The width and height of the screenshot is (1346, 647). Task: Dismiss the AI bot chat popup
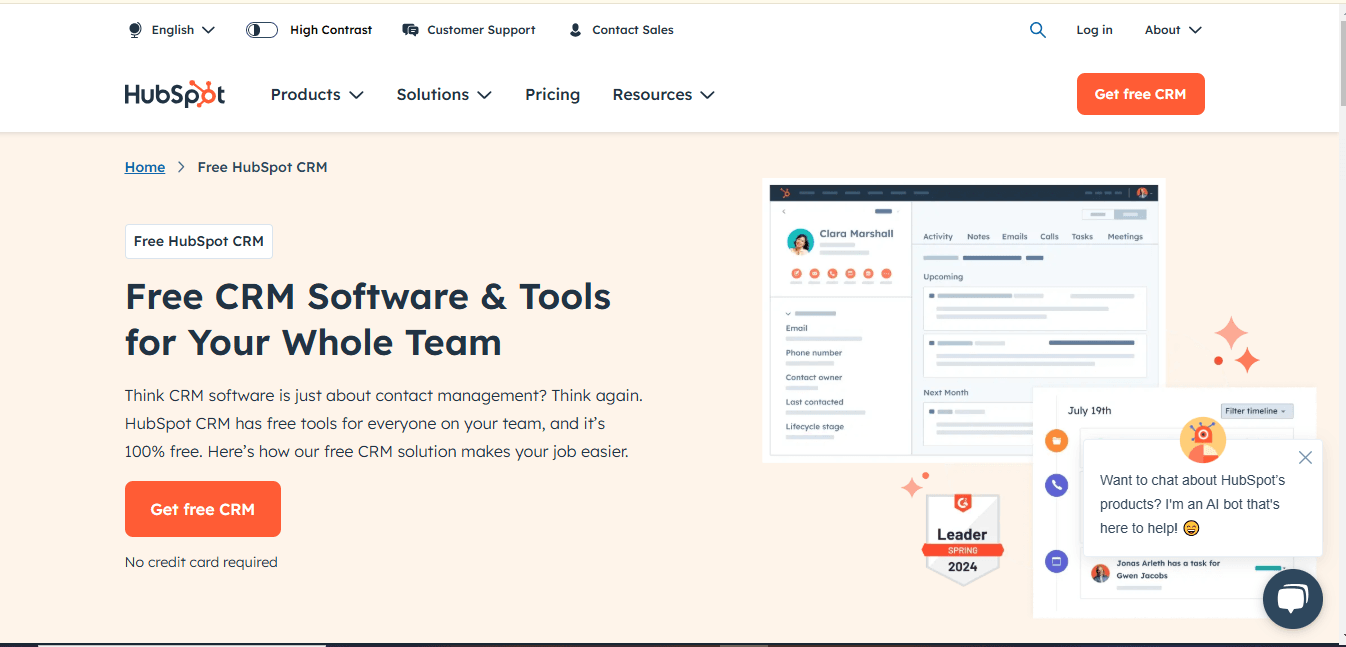pyautogui.click(x=1305, y=457)
